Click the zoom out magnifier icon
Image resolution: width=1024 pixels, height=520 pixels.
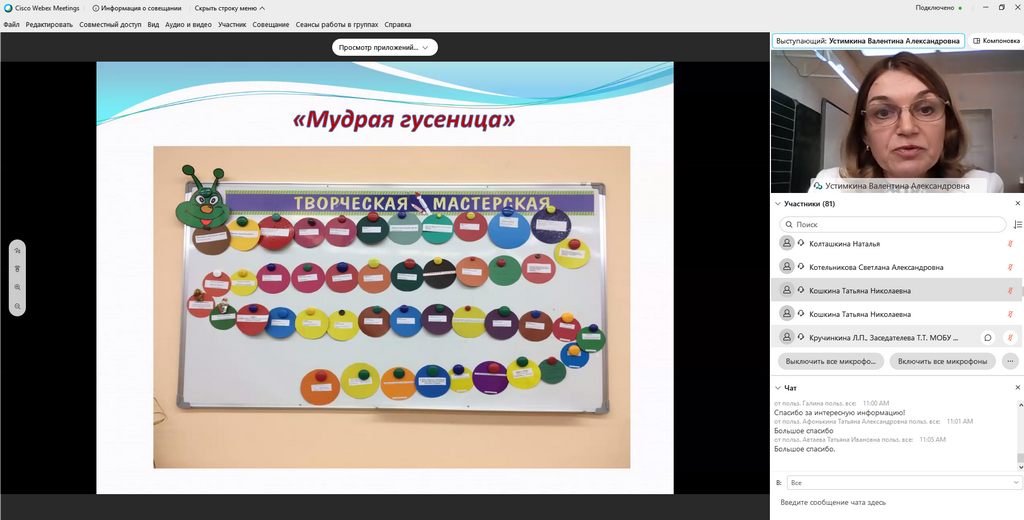pos(17,306)
